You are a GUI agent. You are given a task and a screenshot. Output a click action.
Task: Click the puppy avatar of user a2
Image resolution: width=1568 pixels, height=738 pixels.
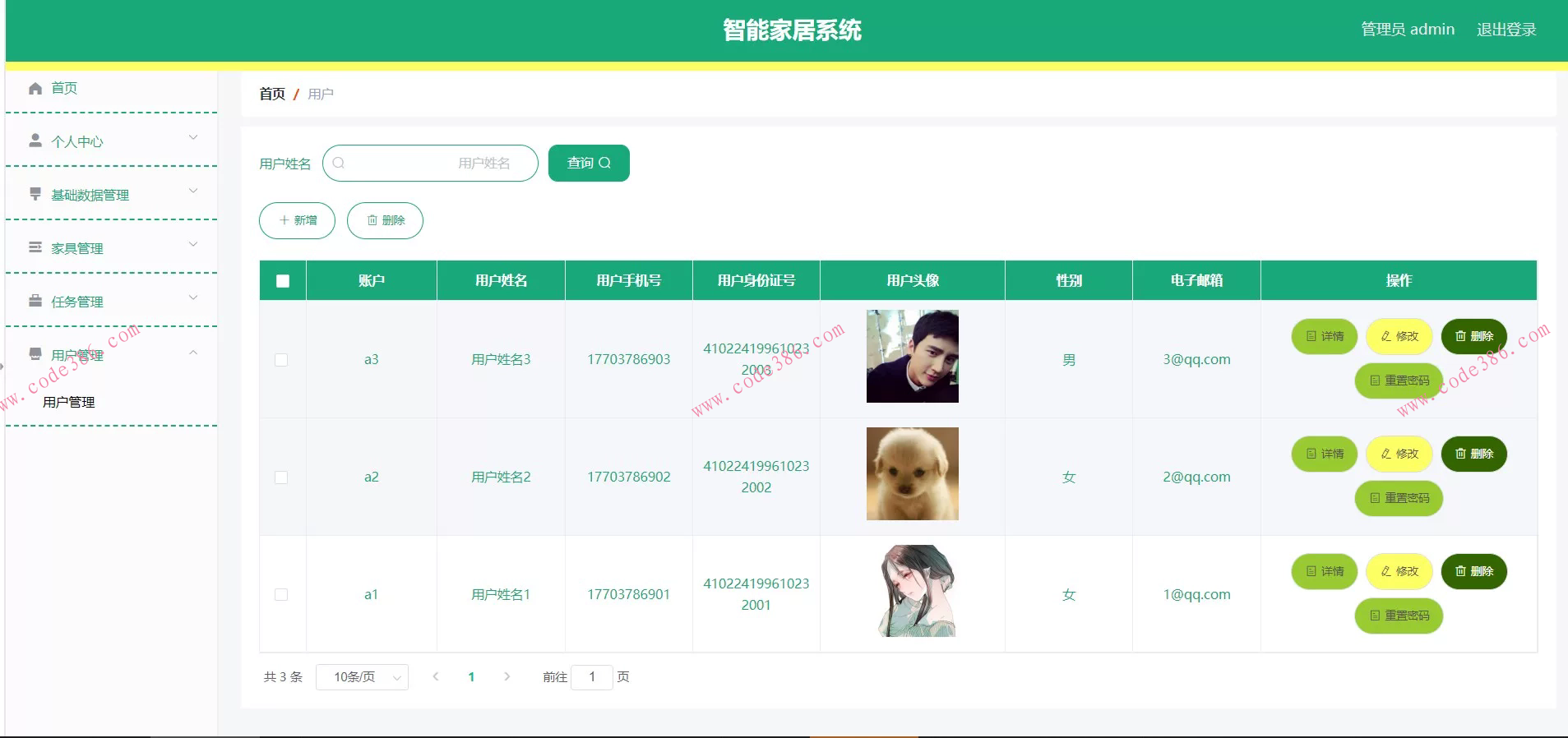(x=913, y=473)
